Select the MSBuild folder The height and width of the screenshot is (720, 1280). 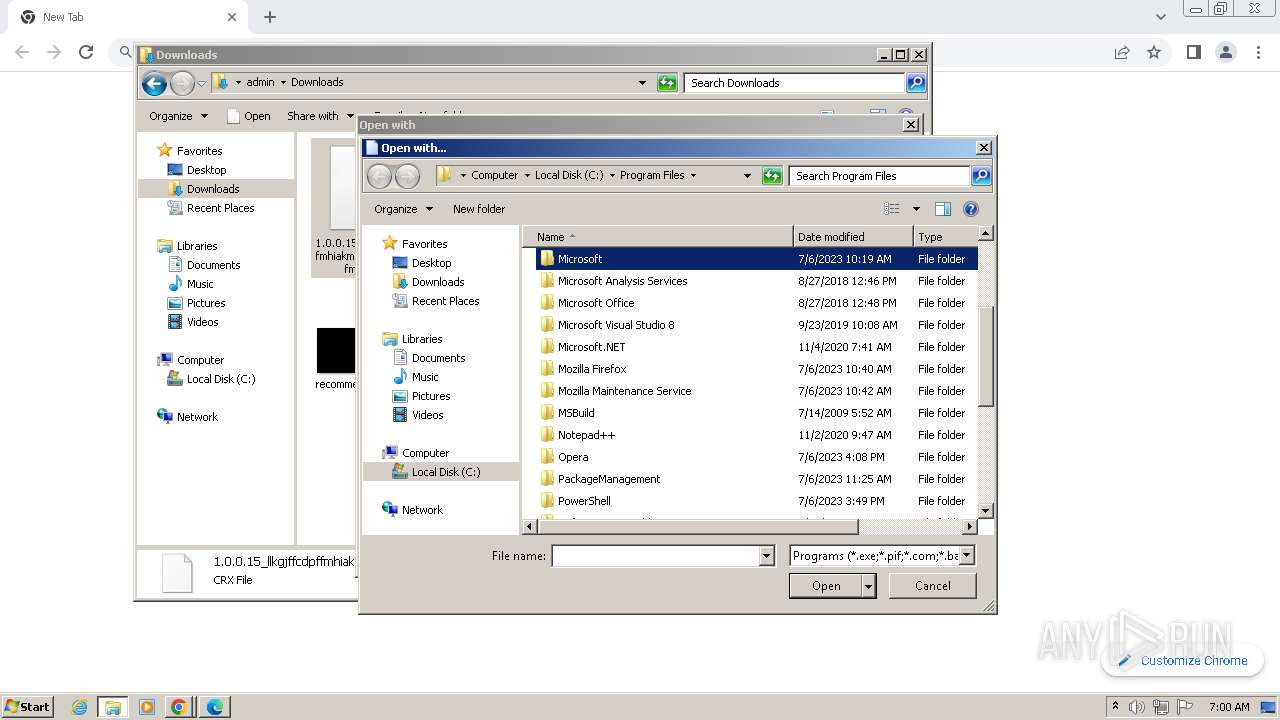click(757, 413)
